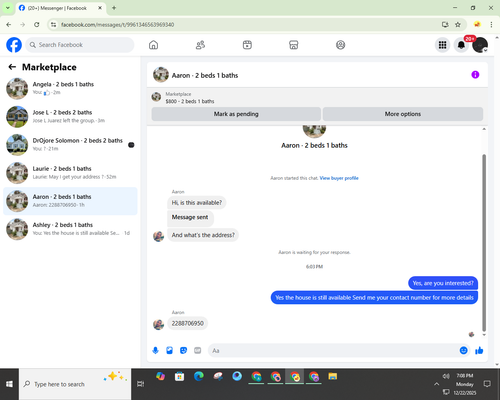Click the Search Facebook field
This screenshot has width=500, height=400.
coord(80,45)
